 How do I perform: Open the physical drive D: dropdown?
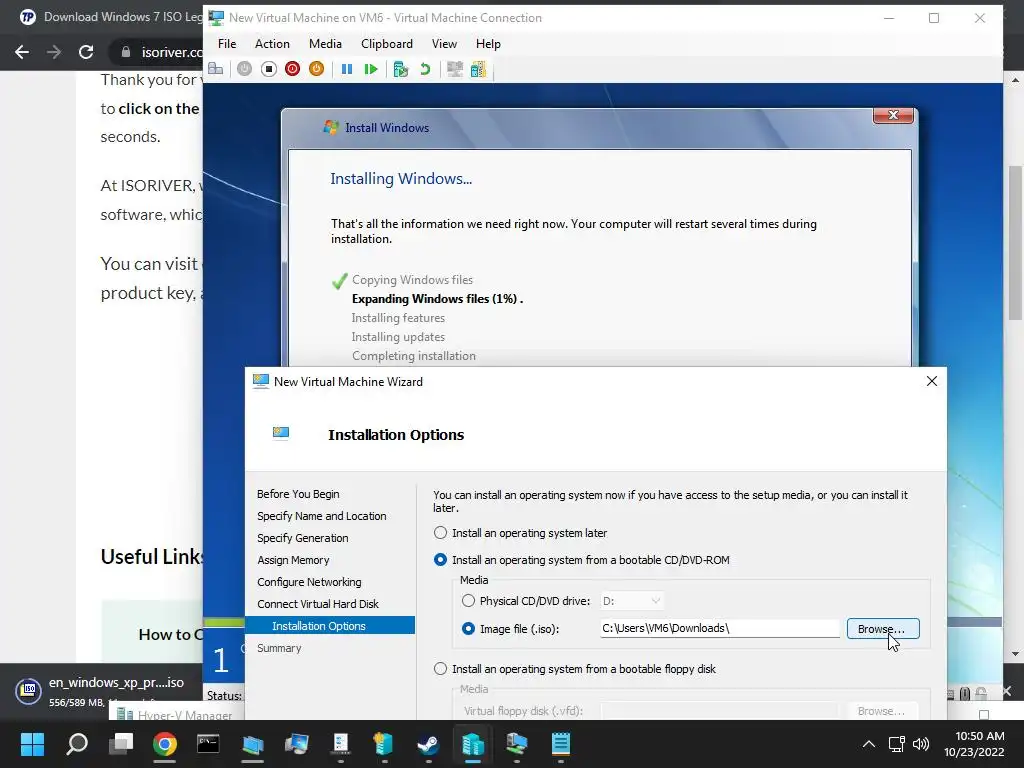(x=632, y=601)
